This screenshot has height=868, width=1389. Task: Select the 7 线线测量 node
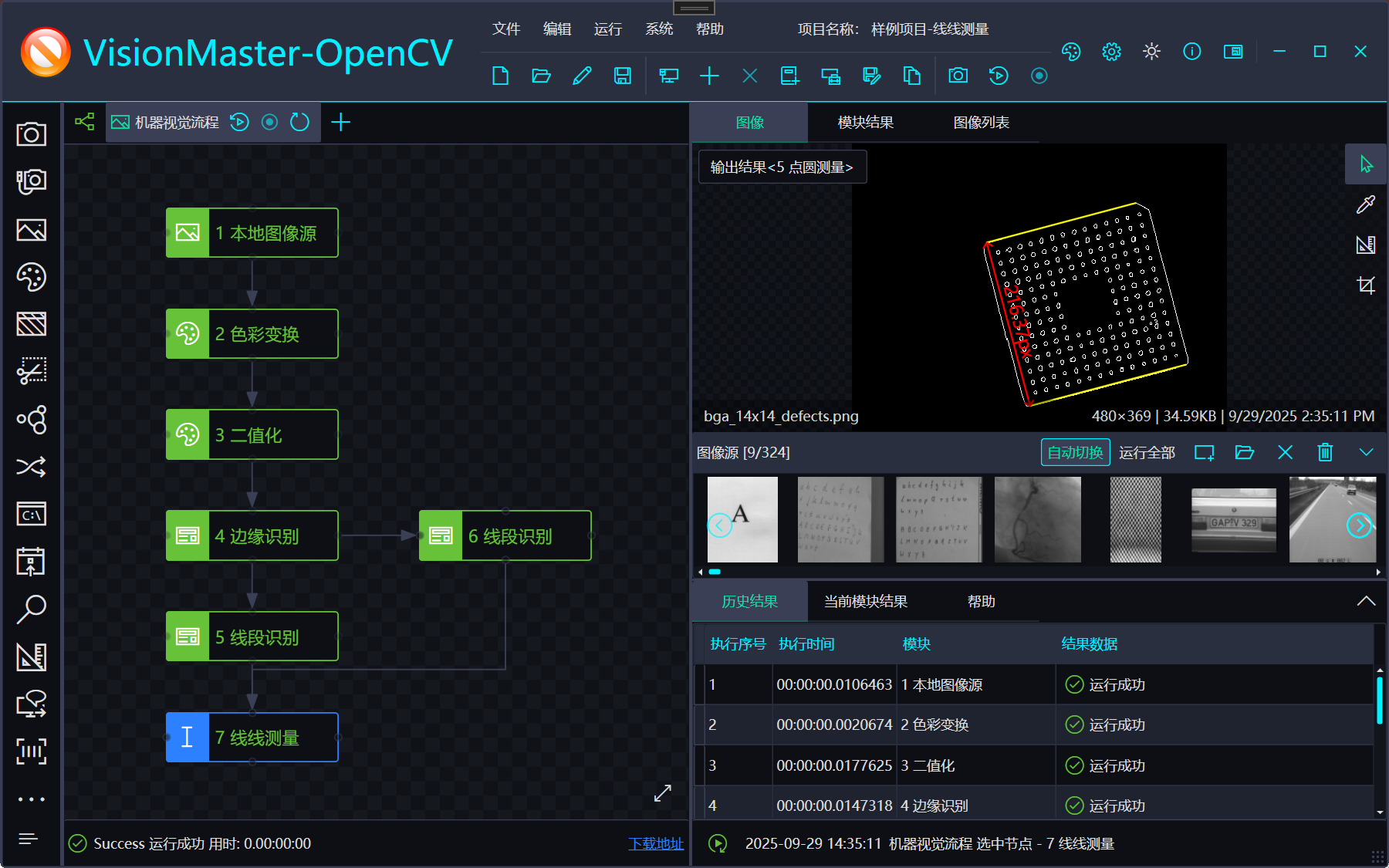tap(252, 738)
